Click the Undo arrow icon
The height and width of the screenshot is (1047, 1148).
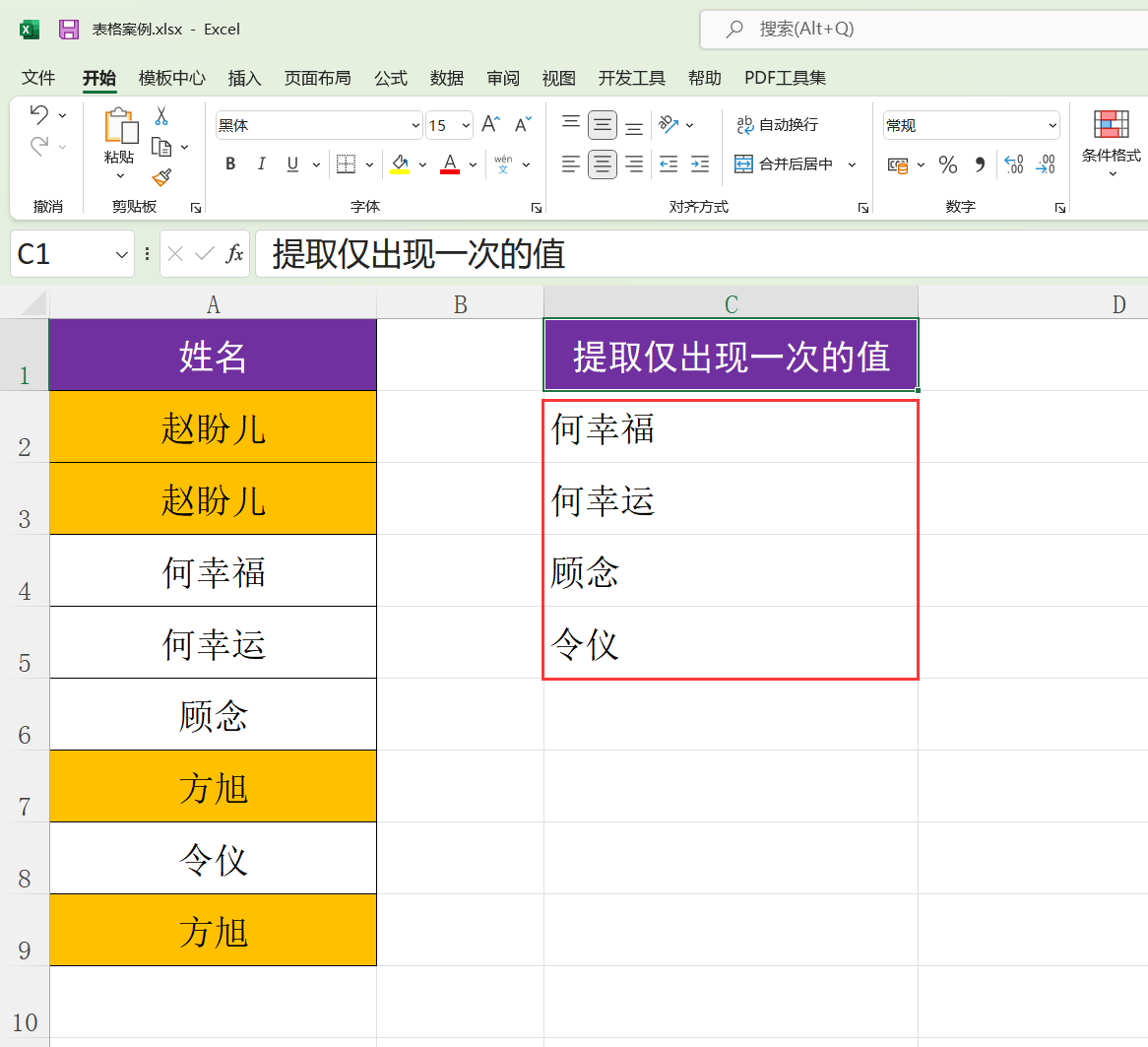(39, 114)
